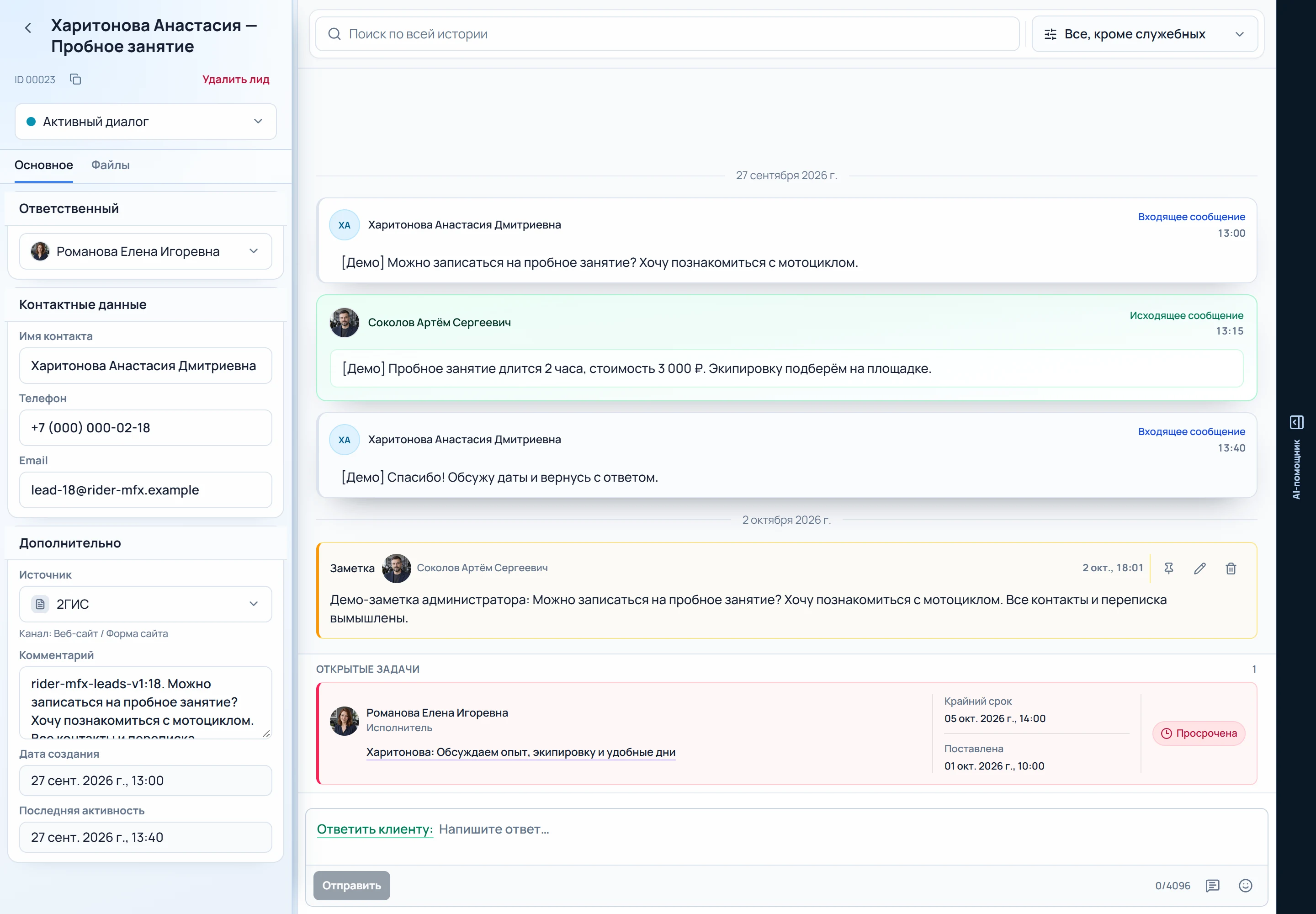This screenshot has height=914, width=1316.
Task: Click the Email input field
Action: tap(145, 489)
